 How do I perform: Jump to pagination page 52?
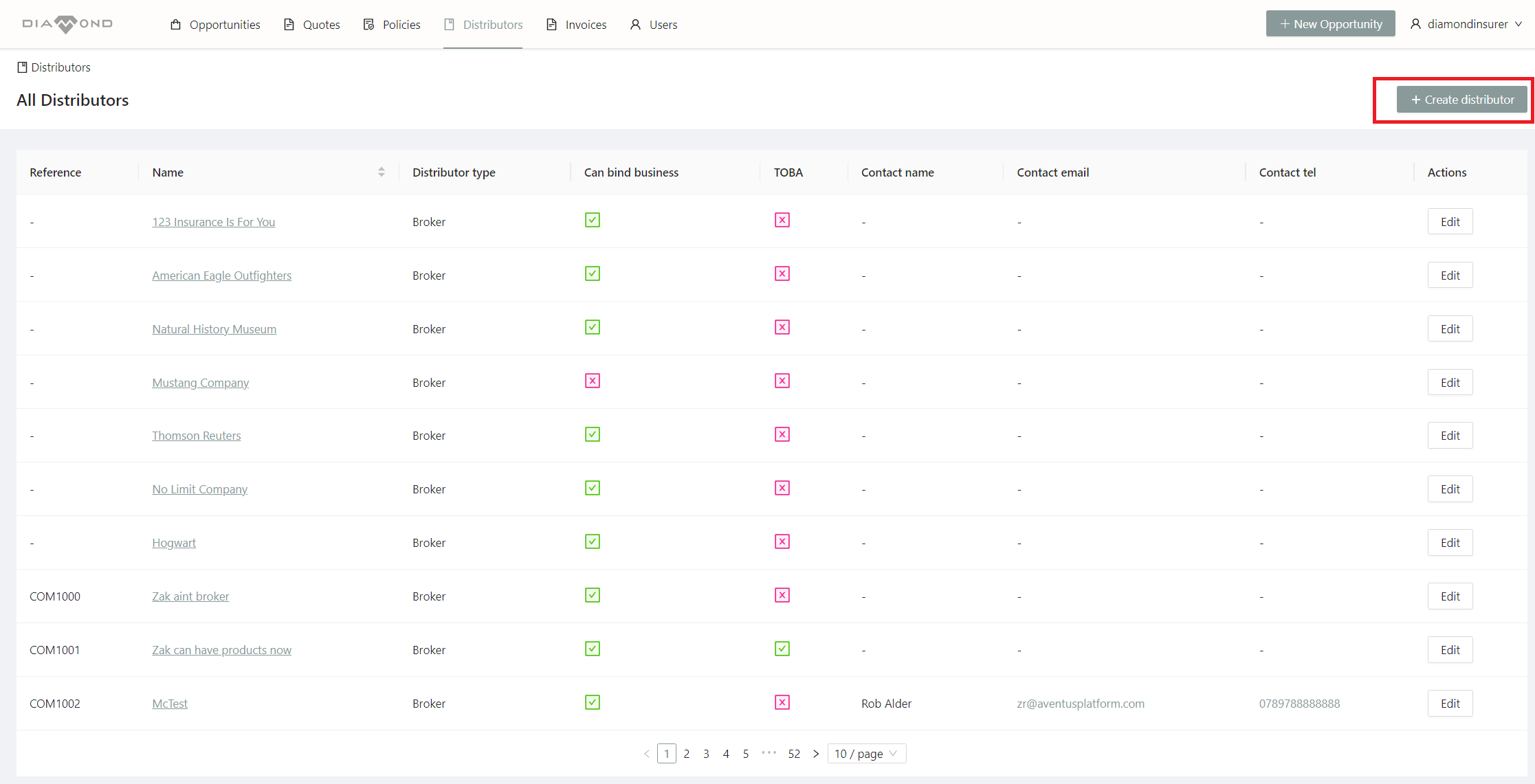[794, 754]
